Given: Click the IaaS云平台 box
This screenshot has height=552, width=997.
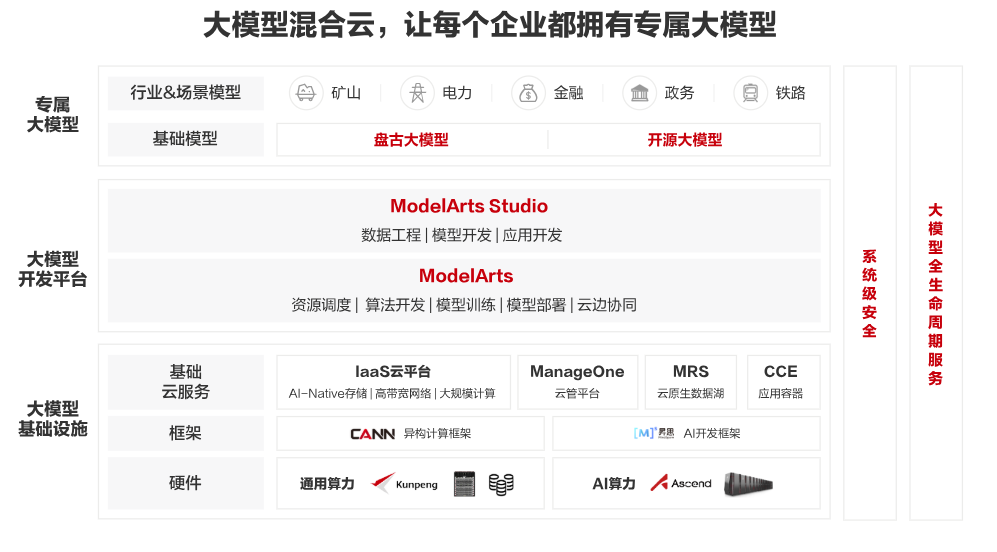Looking at the screenshot, I should [393, 382].
